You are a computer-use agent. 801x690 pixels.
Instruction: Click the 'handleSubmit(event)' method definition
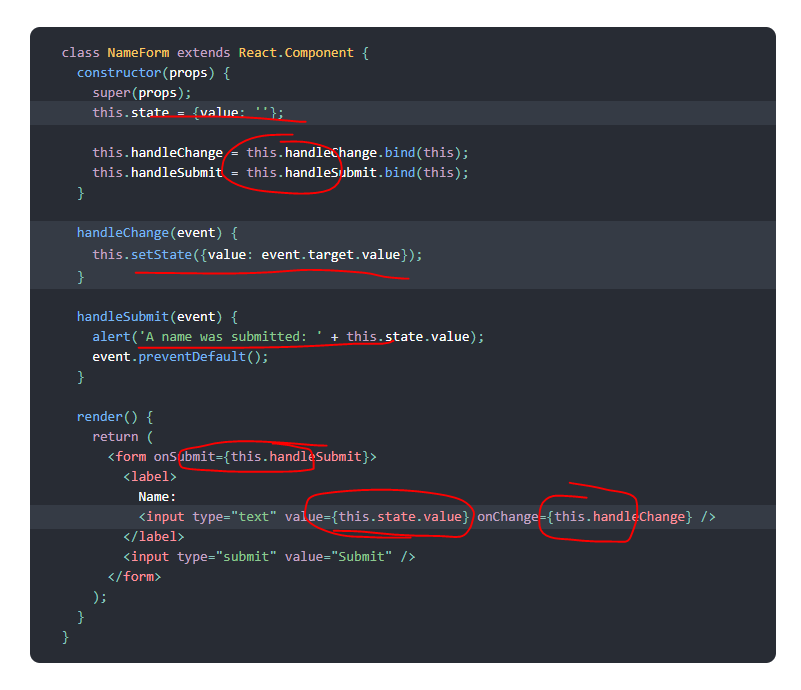pos(149,317)
